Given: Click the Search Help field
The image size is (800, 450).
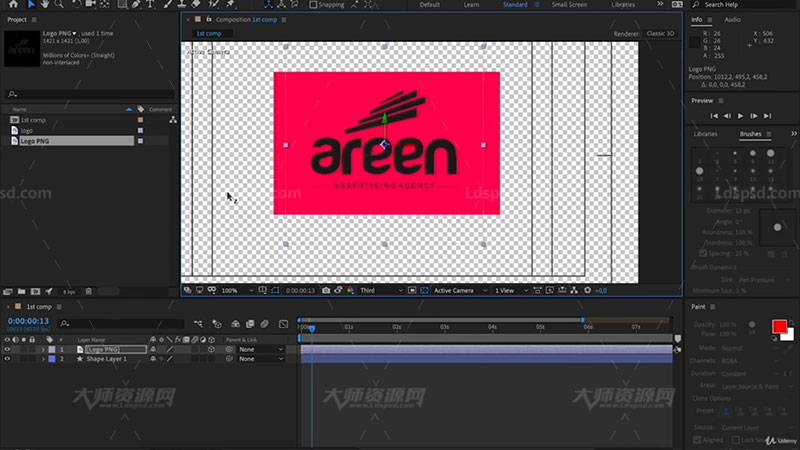Looking at the screenshot, I should (x=742, y=5).
